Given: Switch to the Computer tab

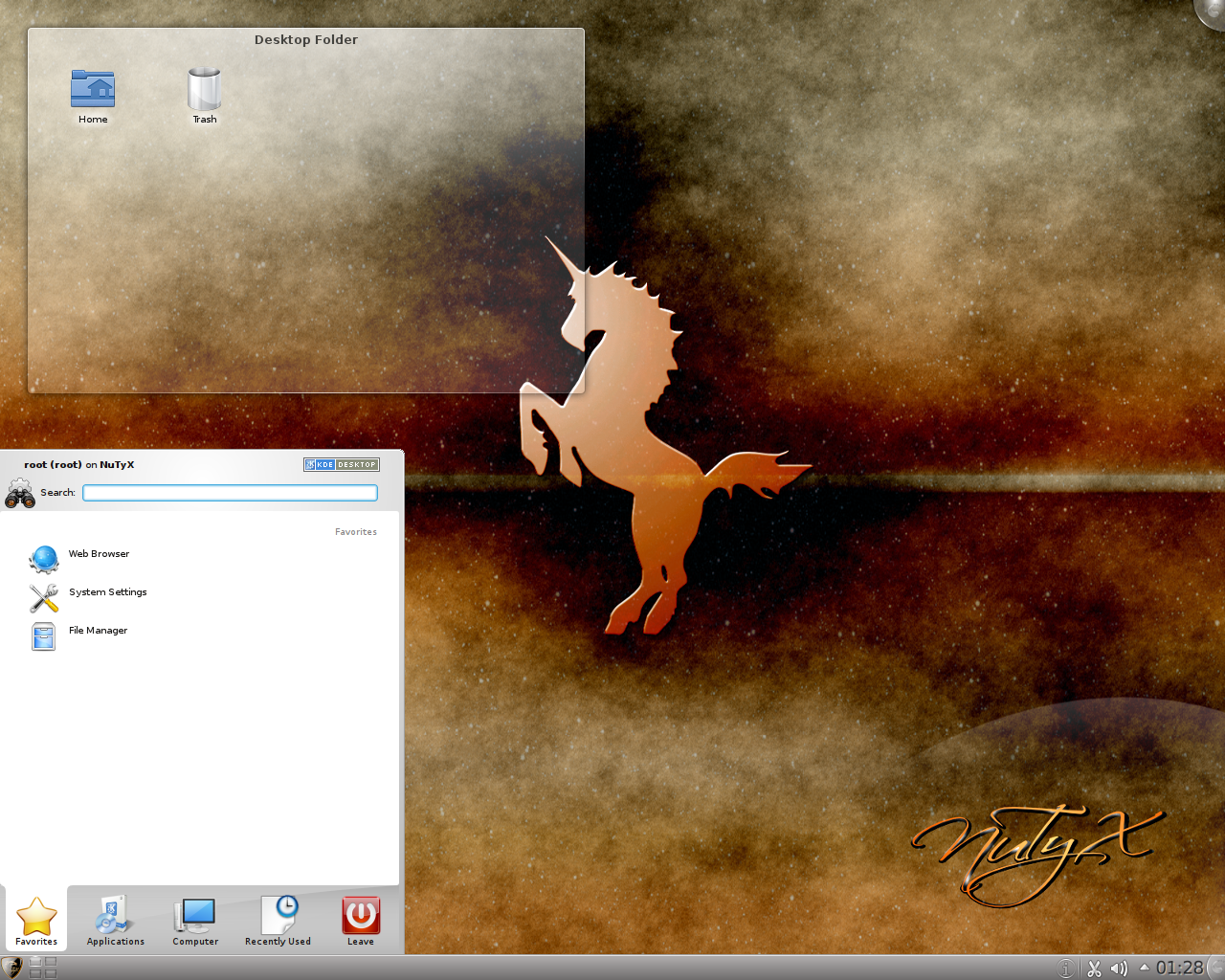Looking at the screenshot, I should [195, 921].
